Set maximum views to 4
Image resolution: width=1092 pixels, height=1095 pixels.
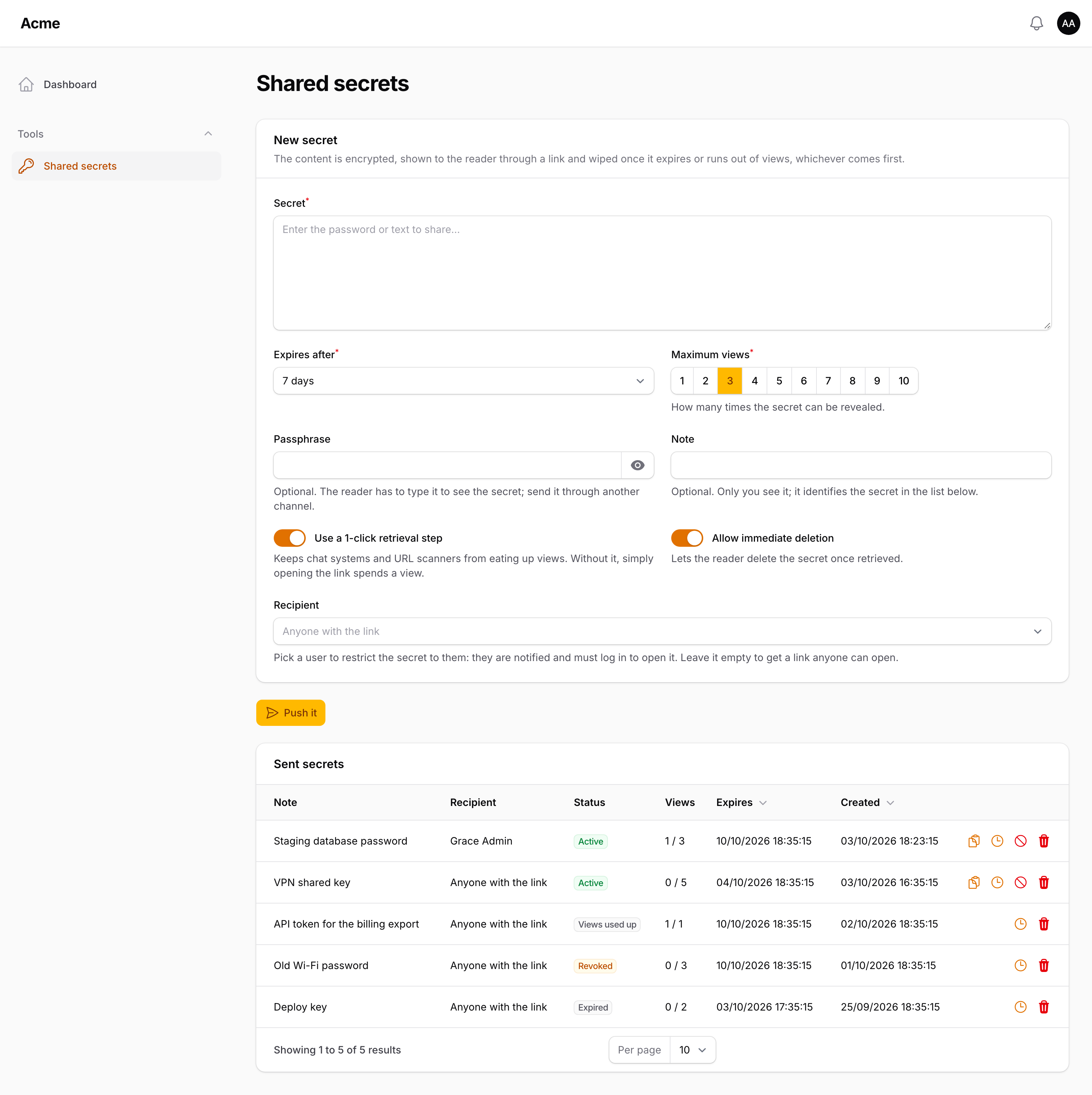(x=755, y=381)
